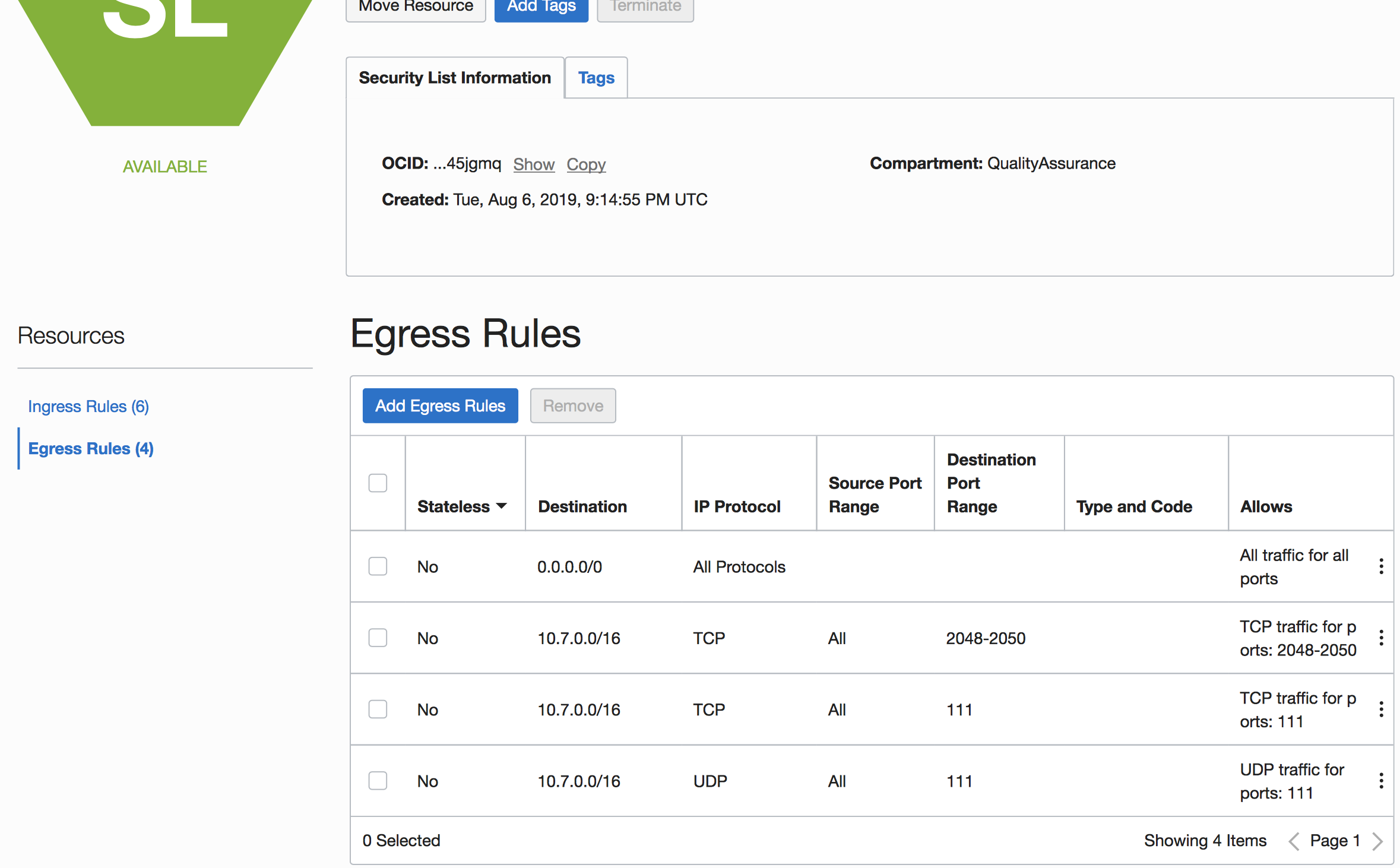Go to next page arrow

(1377, 841)
